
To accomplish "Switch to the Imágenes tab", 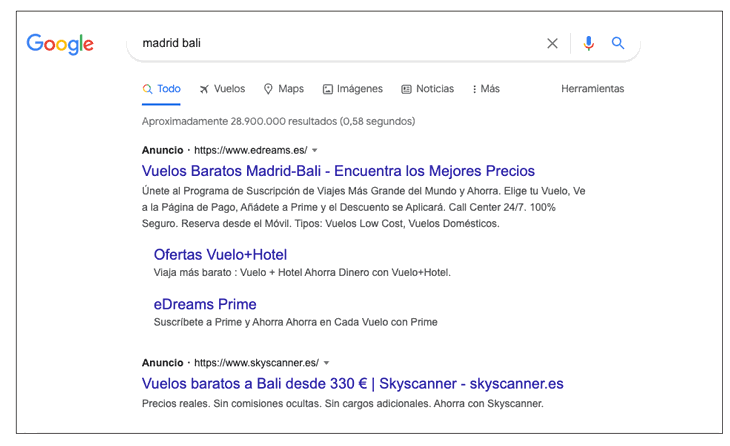I will 353,89.
